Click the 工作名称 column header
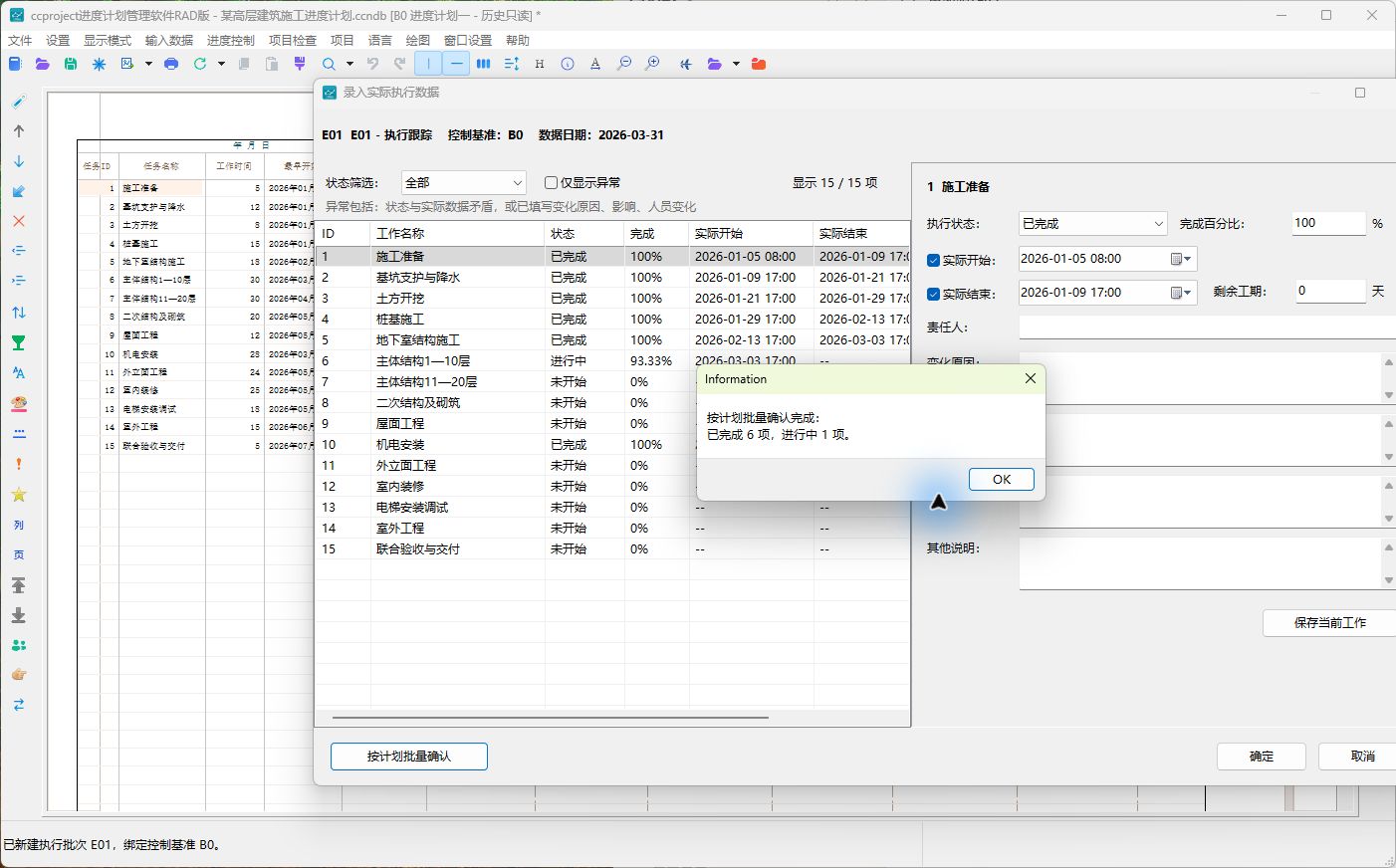Image resolution: width=1396 pixels, height=868 pixels. pyautogui.click(x=457, y=234)
